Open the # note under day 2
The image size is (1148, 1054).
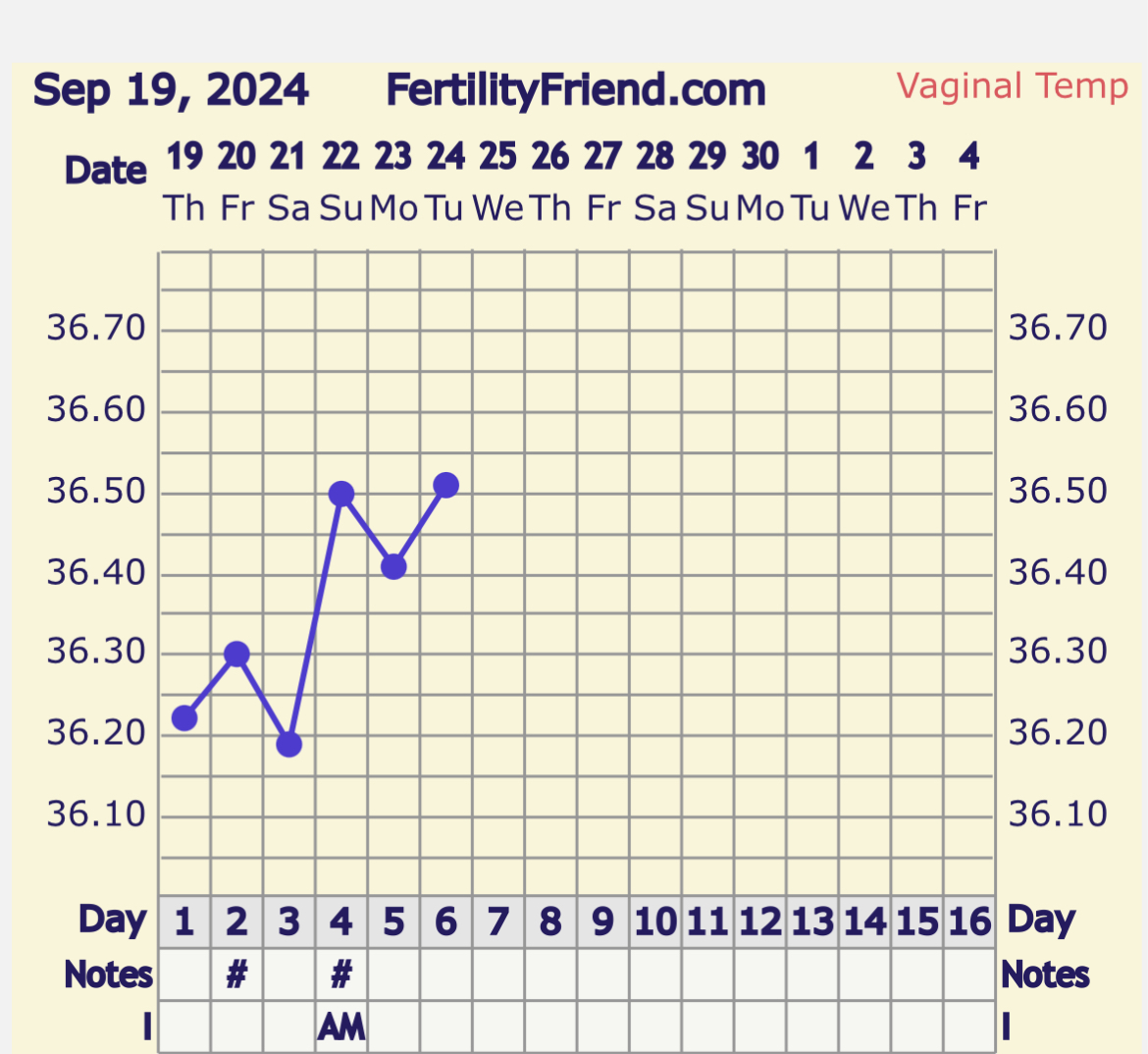236,975
